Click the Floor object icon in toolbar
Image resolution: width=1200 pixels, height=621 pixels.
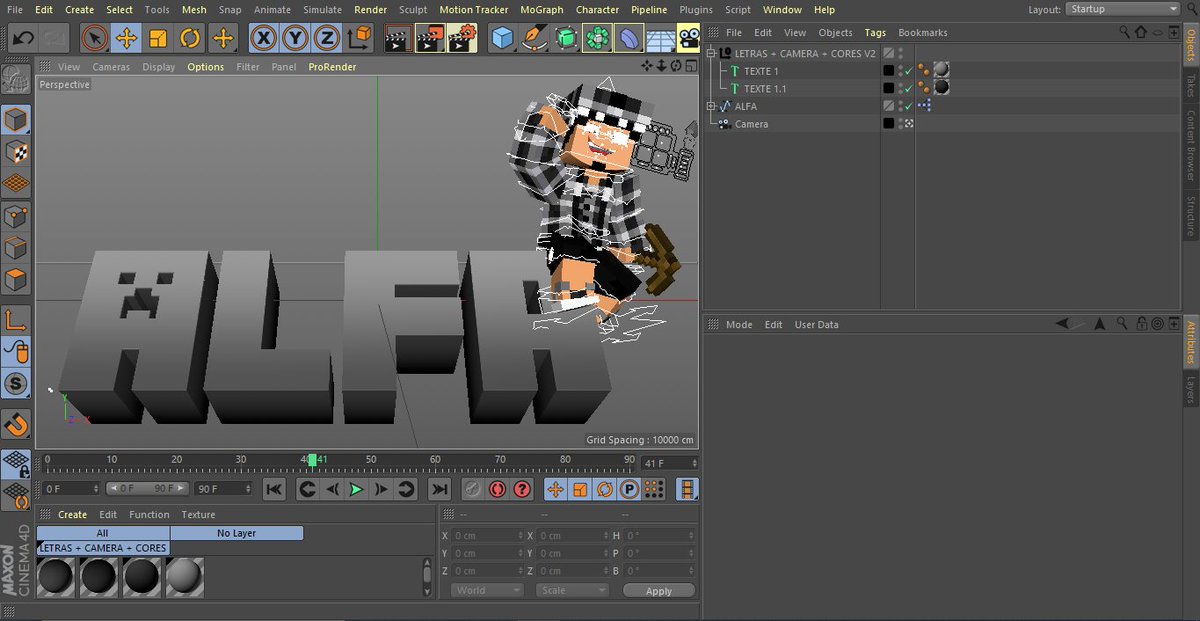(x=660, y=38)
